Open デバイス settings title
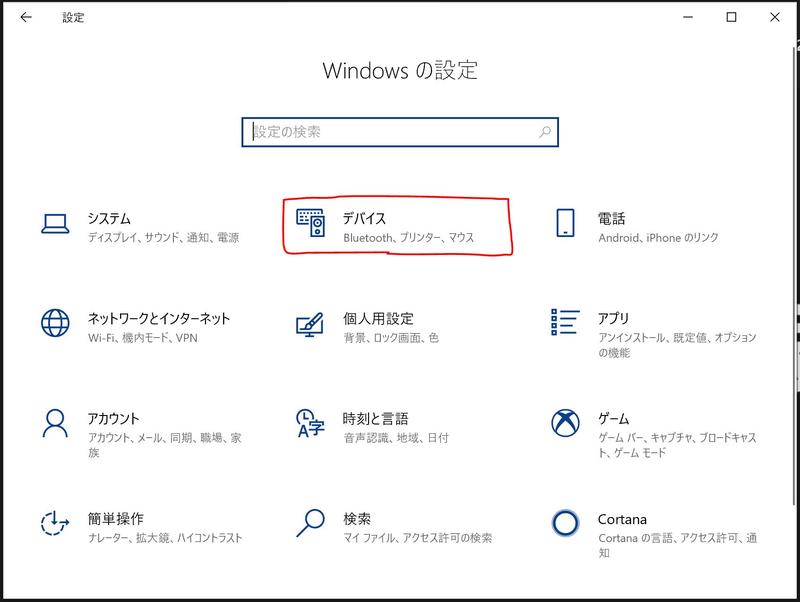This screenshot has height=602, width=800. (364, 218)
